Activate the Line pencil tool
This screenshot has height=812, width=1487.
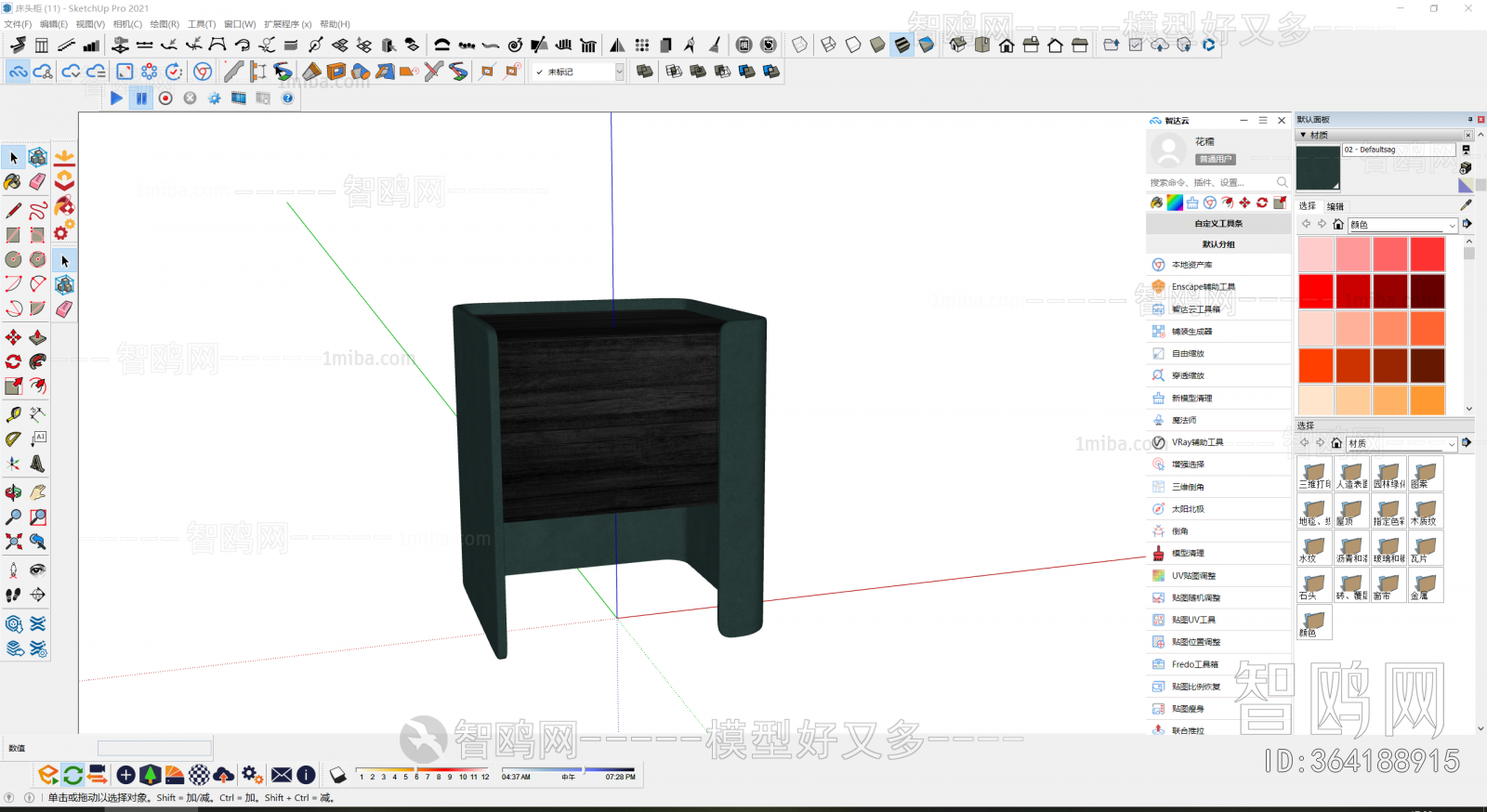pos(13,211)
